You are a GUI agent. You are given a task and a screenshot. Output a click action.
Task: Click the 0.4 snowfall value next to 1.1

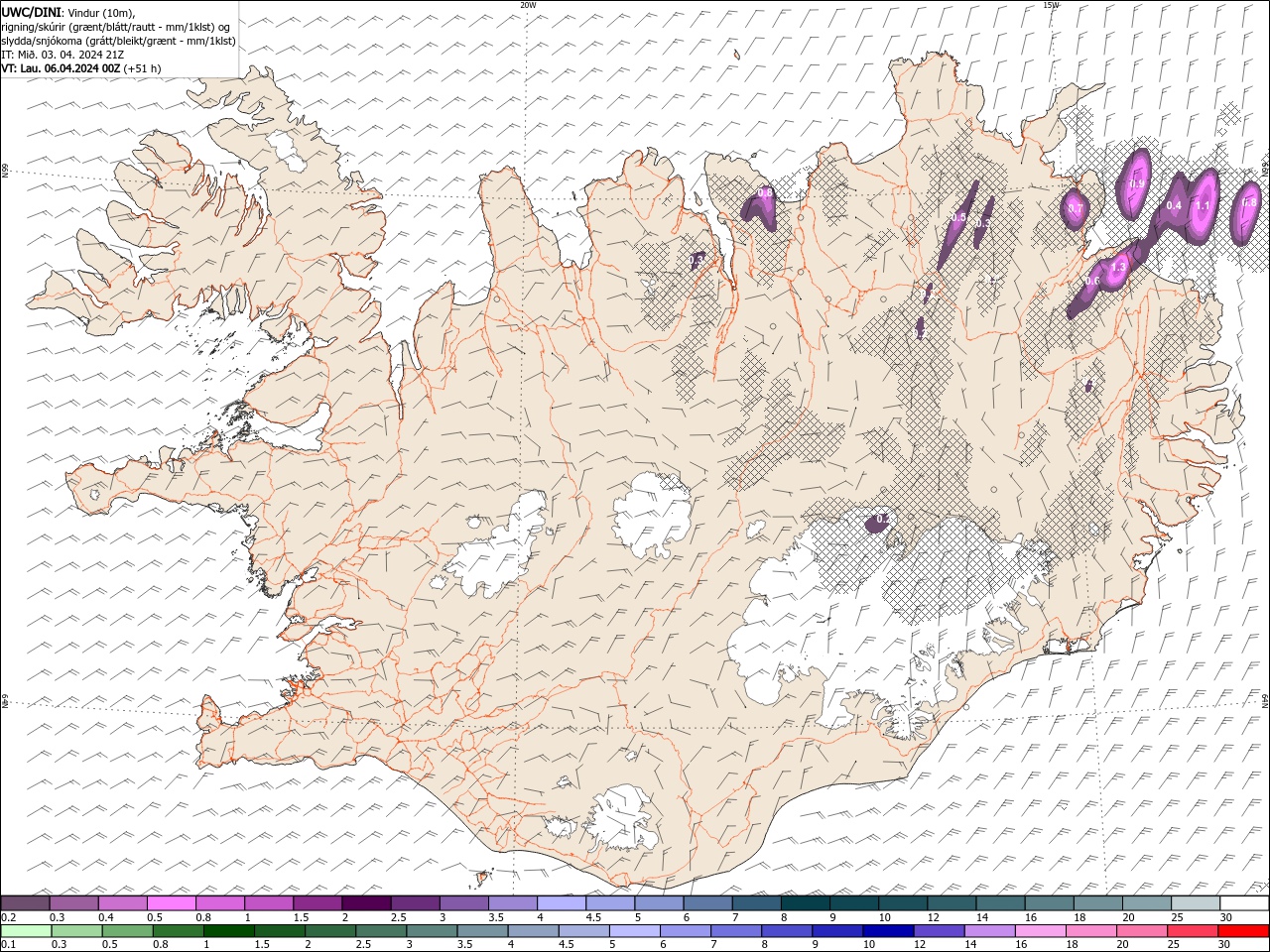(x=1174, y=205)
